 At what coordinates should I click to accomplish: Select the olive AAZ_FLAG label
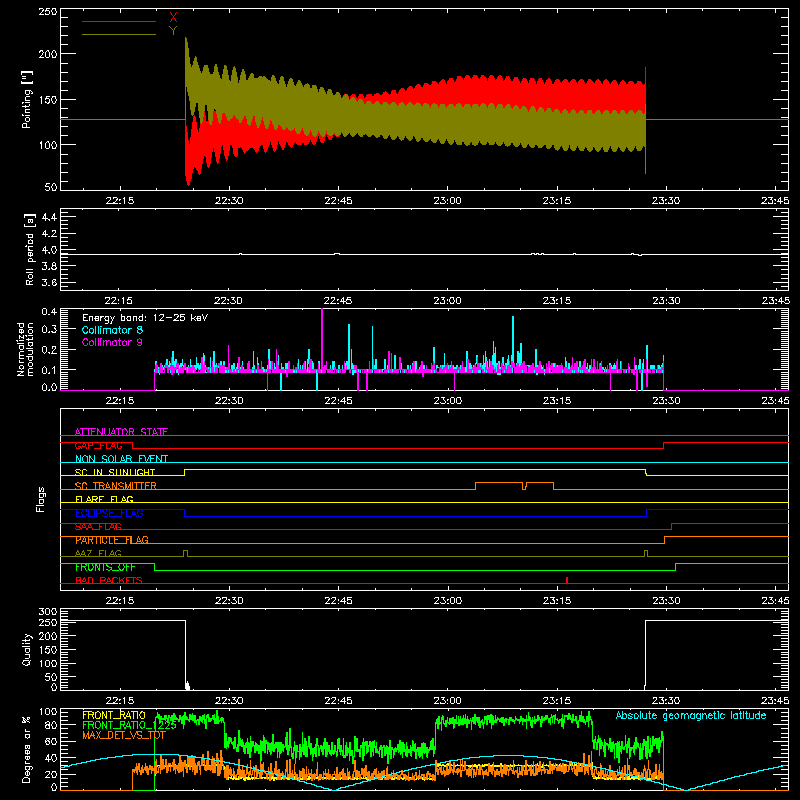coord(98,553)
